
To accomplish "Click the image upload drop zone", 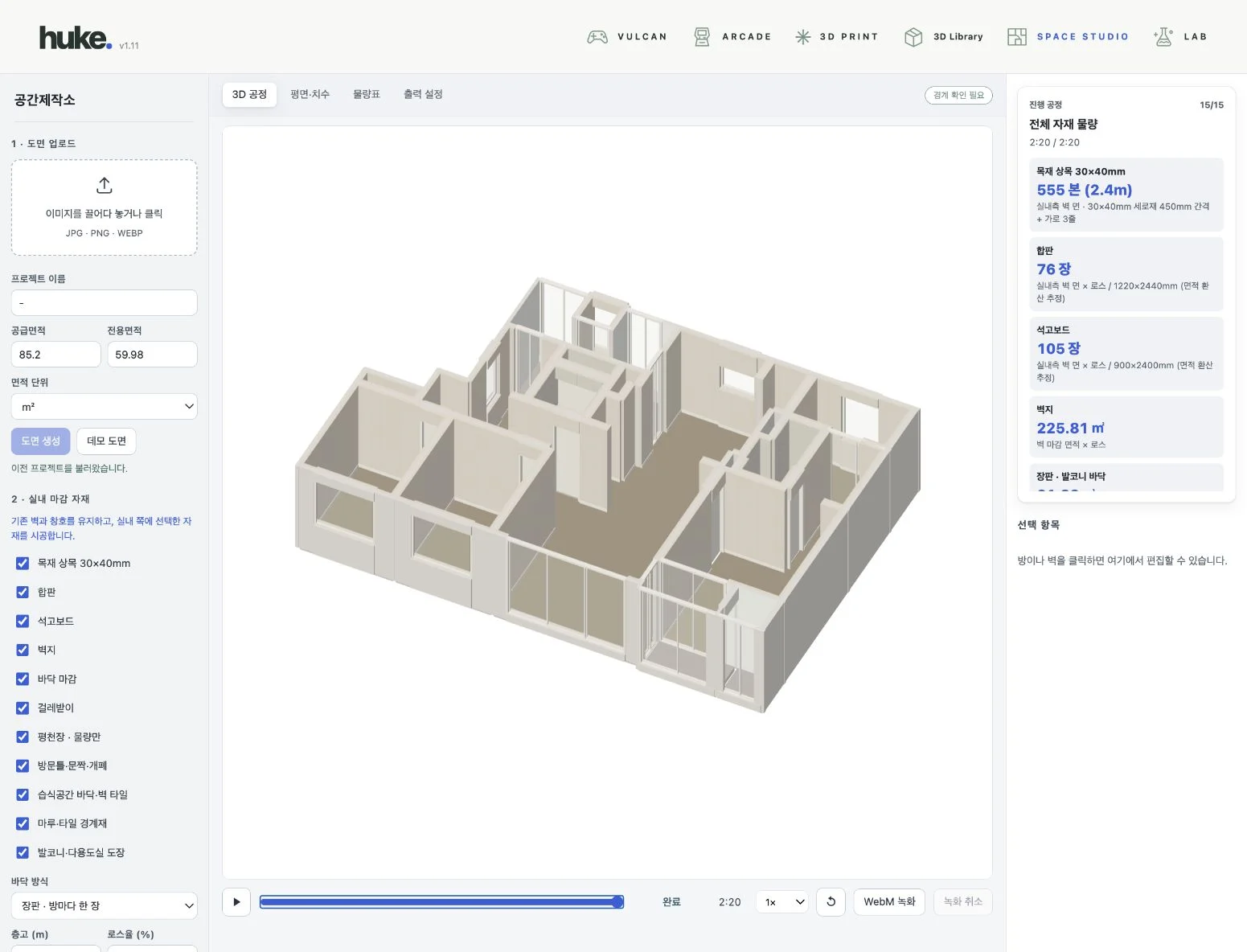I will 105,207.
